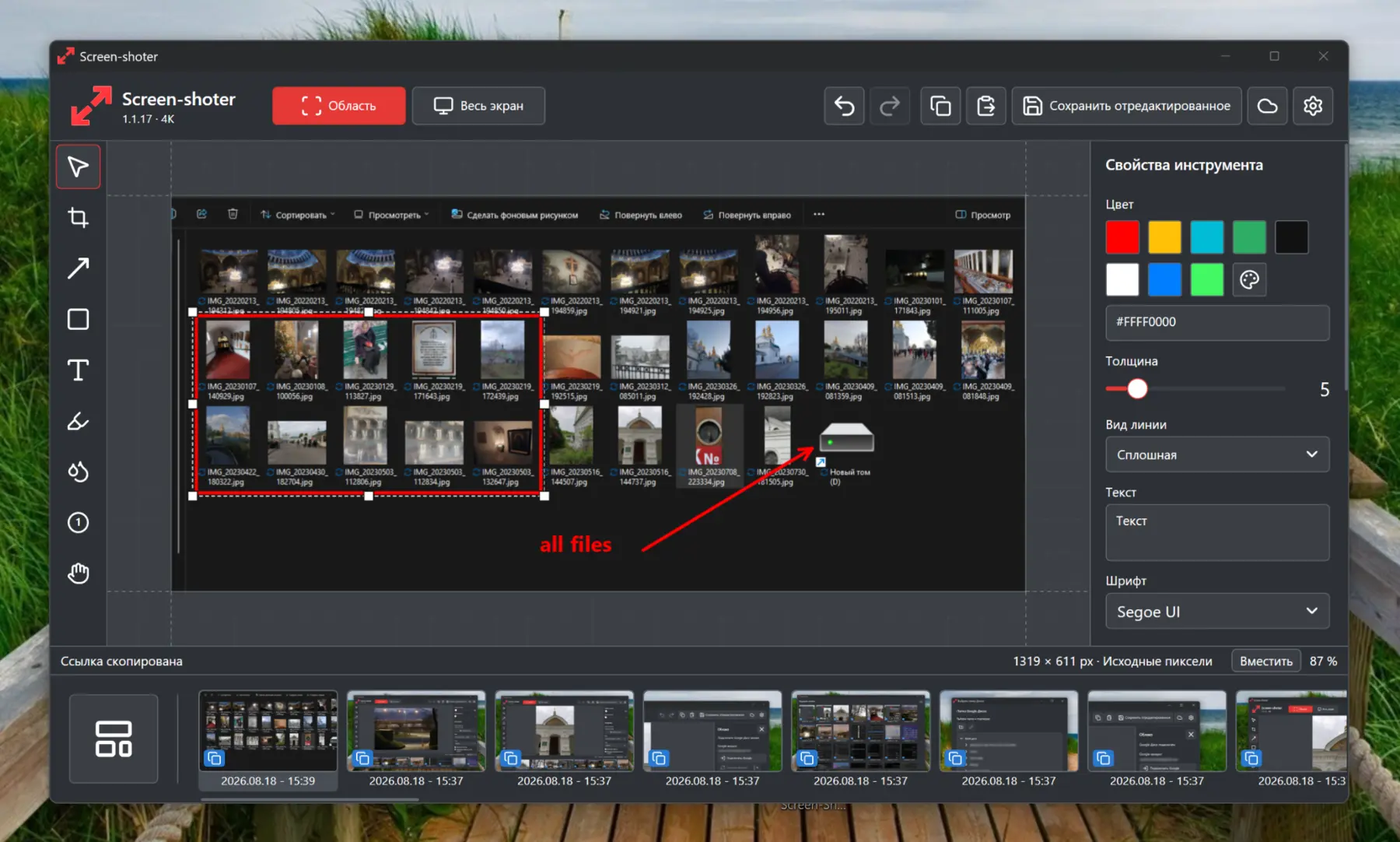
Task: Pick the white color swatch
Action: (x=1122, y=280)
